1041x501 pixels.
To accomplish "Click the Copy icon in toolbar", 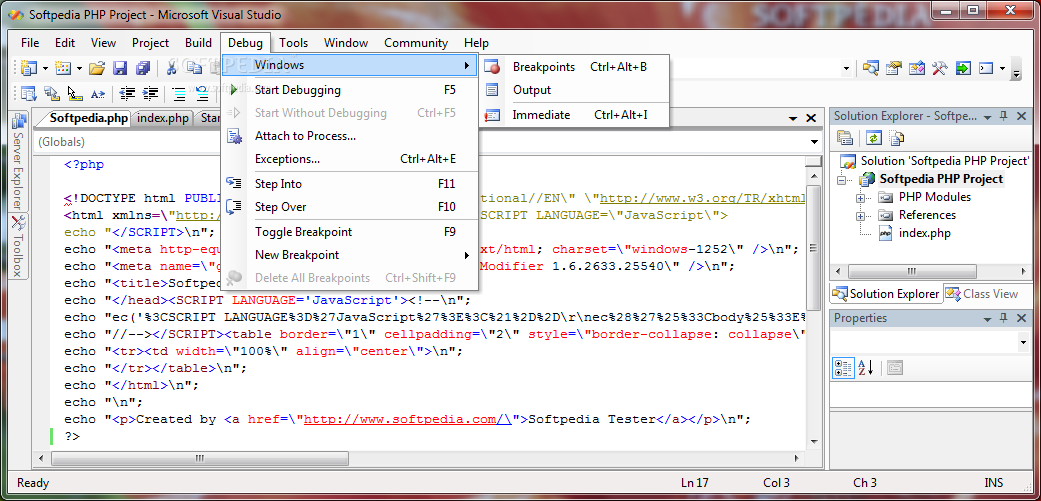I will tap(194, 66).
